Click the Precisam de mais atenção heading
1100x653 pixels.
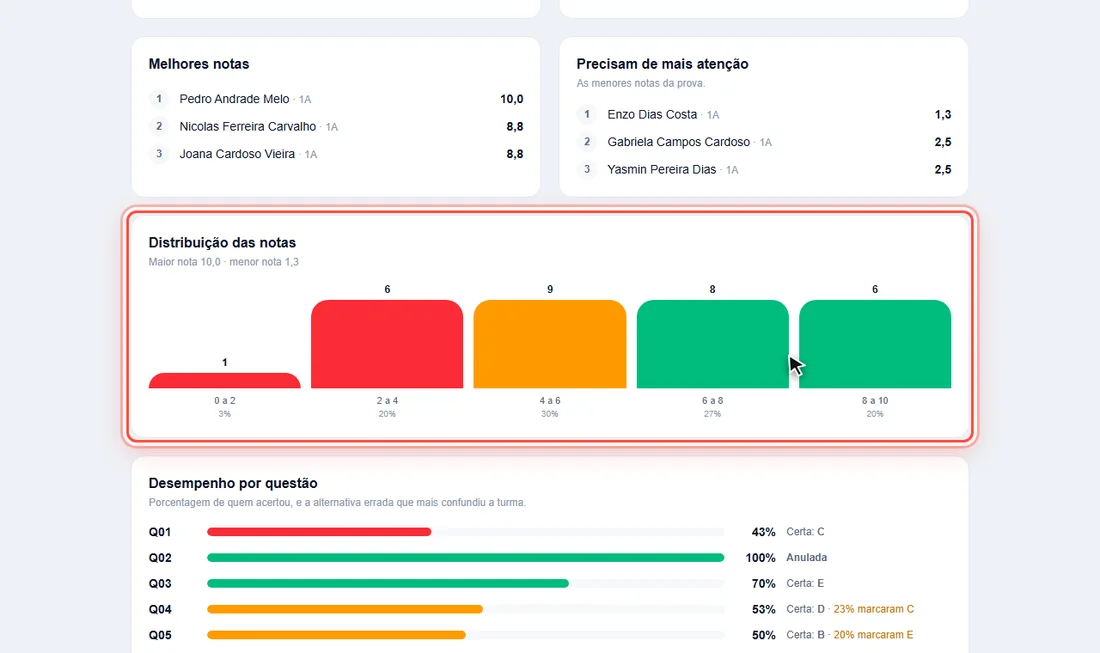tap(662, 64)
